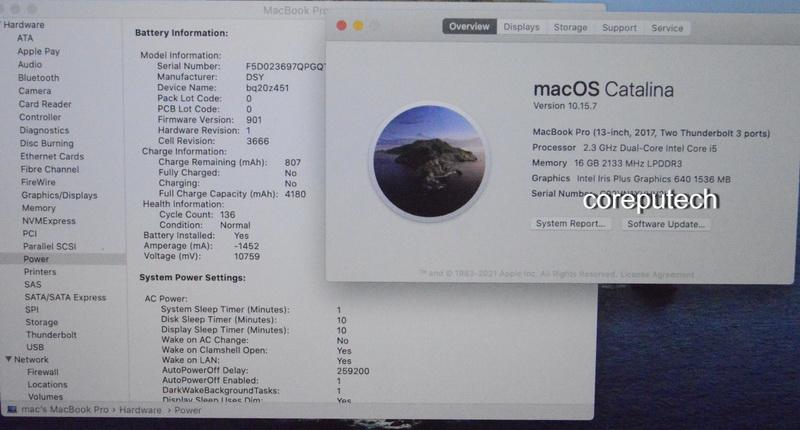Click the Condition value Normal
Viewport: 800px width, 430px height.
[235, 225]
